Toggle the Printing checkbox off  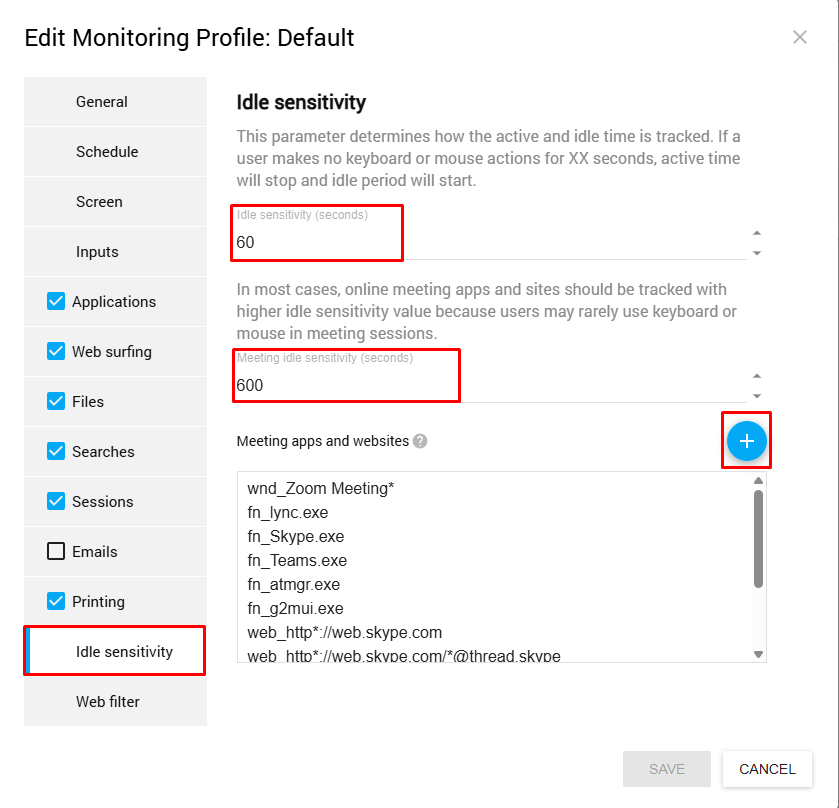pos(56,601)
